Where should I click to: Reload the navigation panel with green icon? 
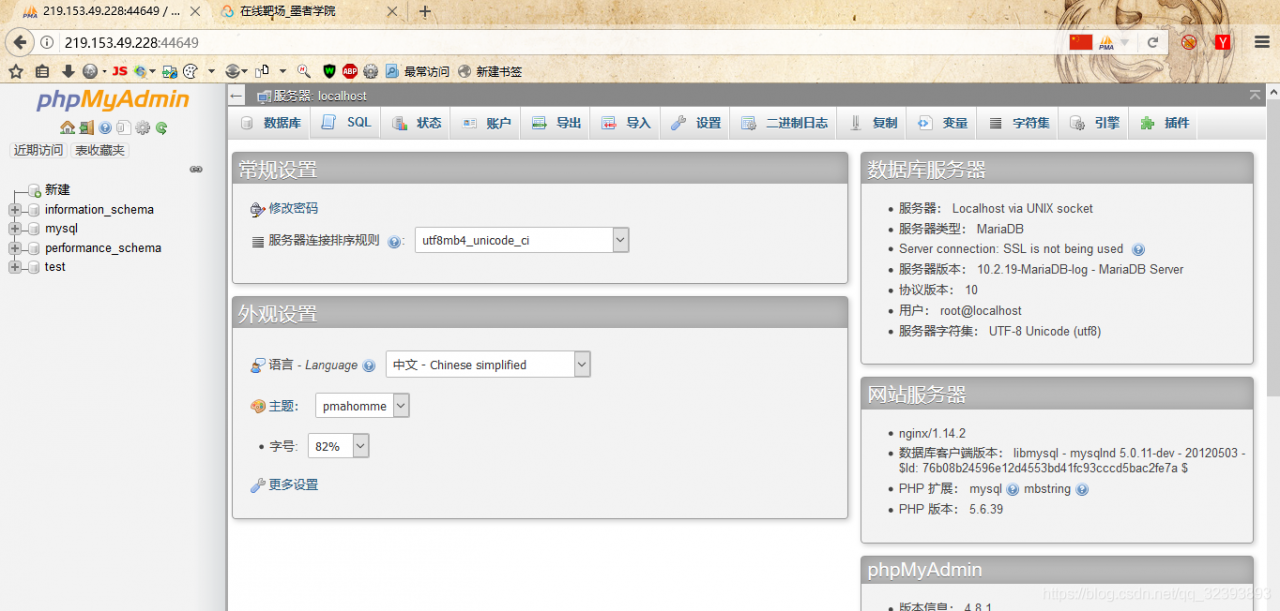tap(161, 127)
